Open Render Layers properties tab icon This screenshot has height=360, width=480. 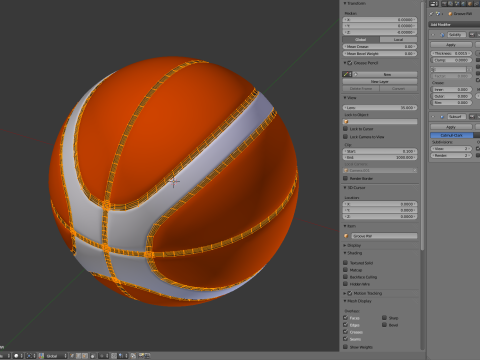pyautogui.click(x=450, y=4)
